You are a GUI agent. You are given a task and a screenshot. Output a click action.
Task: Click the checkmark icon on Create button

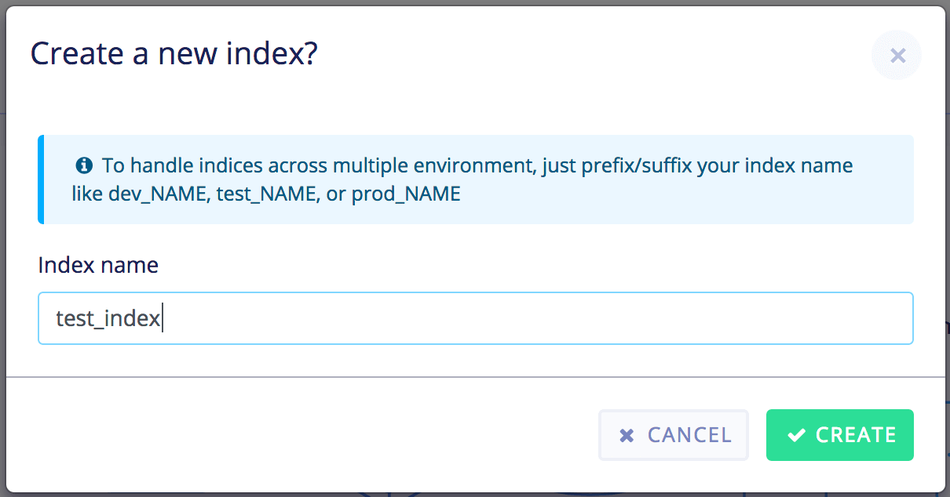[x=796, y=435]
